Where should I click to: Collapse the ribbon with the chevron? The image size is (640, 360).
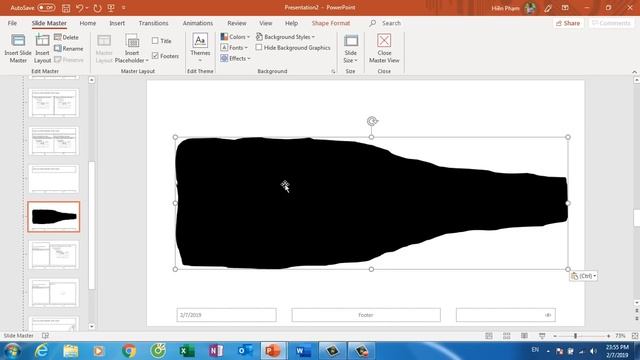point(634,72)
